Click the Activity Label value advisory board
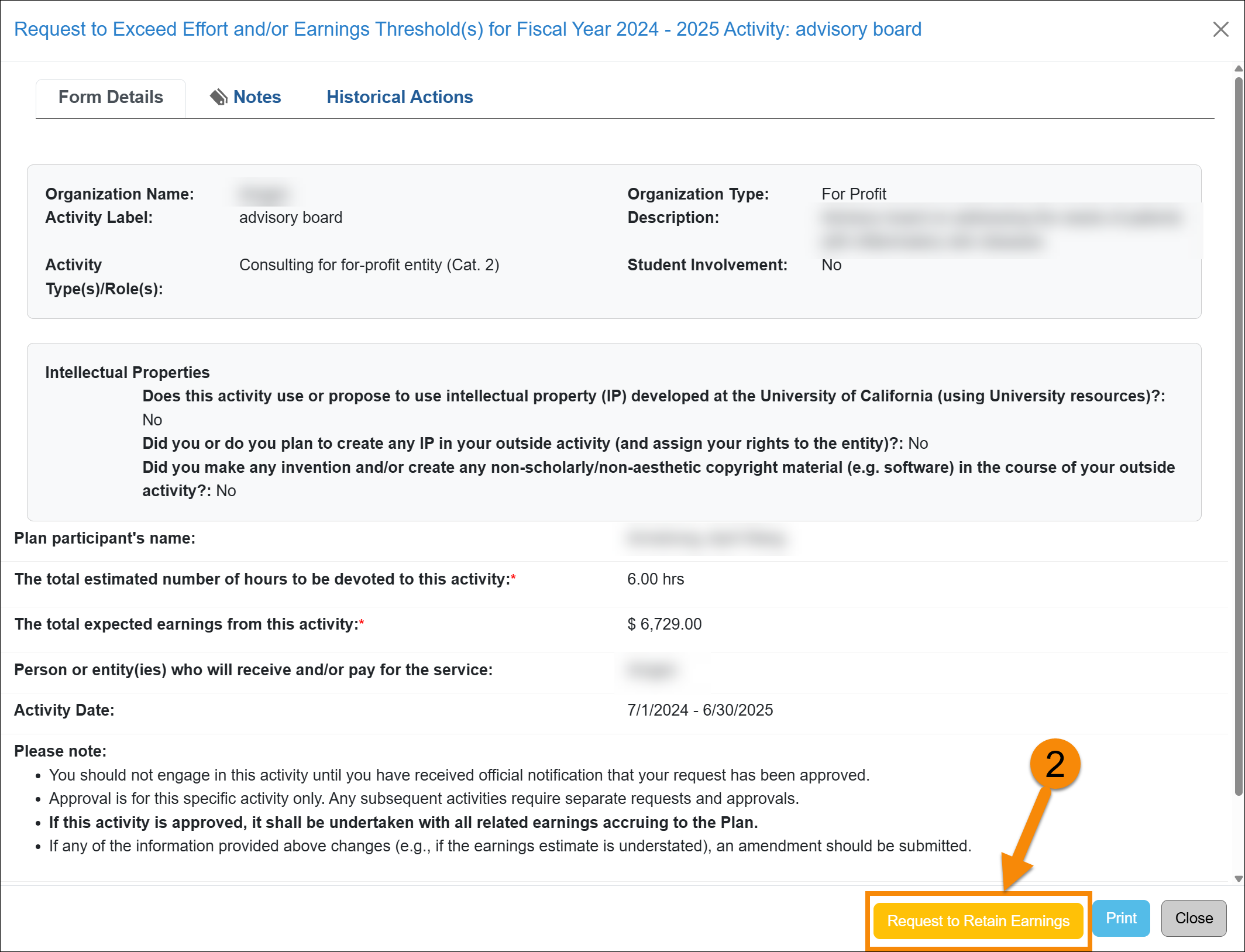The height and width of the screenshot is (952, 1245). tap(290, 217)
